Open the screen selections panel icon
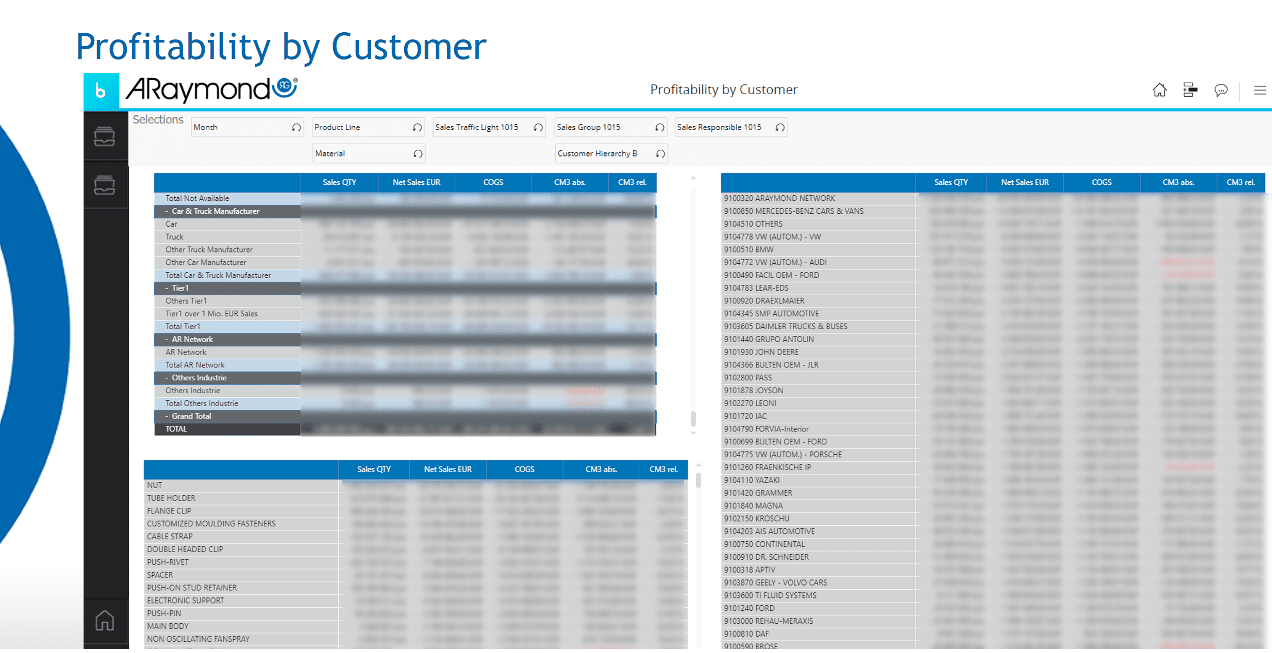 point(1190,90)
